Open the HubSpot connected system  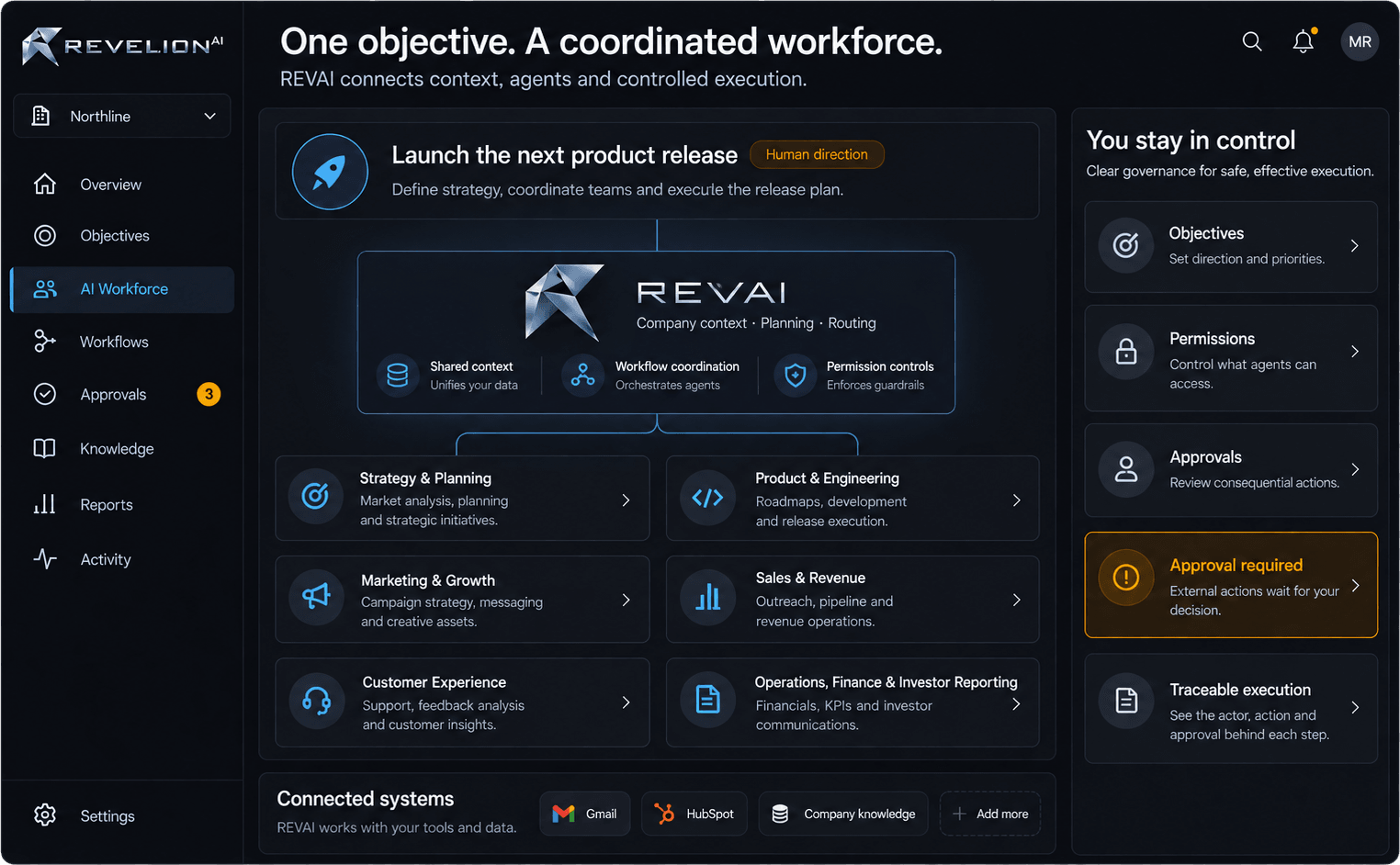pyautogui.click(x=694, y=814)
